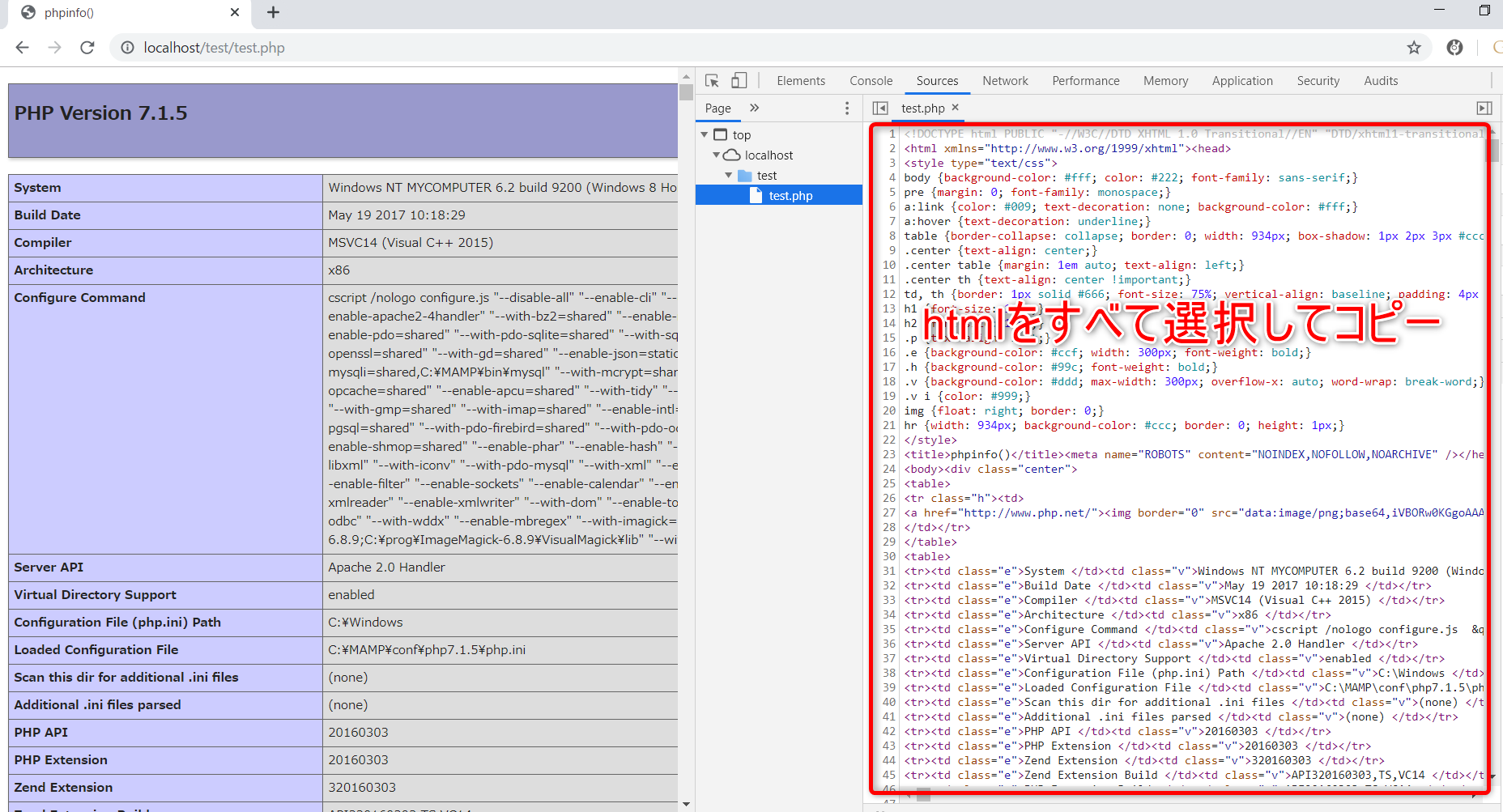Click line number 23 in source gutter

pos(889,454)
